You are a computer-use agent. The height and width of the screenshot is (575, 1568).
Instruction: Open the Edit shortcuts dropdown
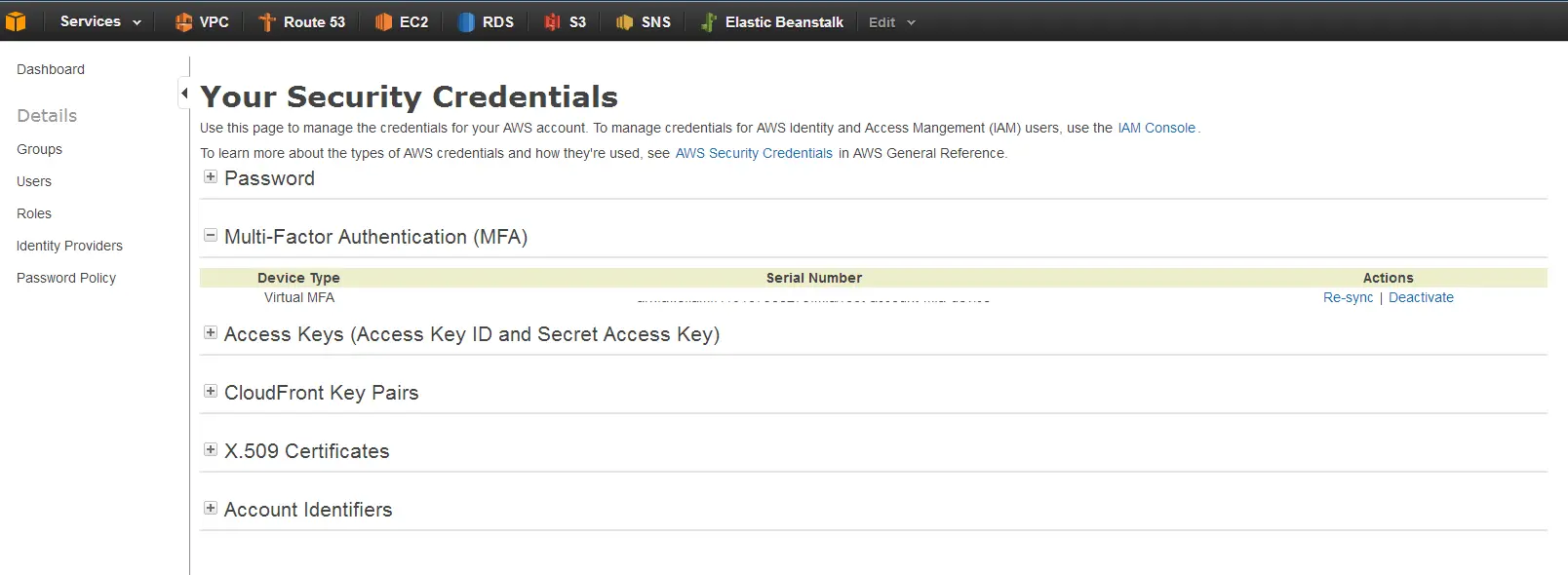click(892, 22)
